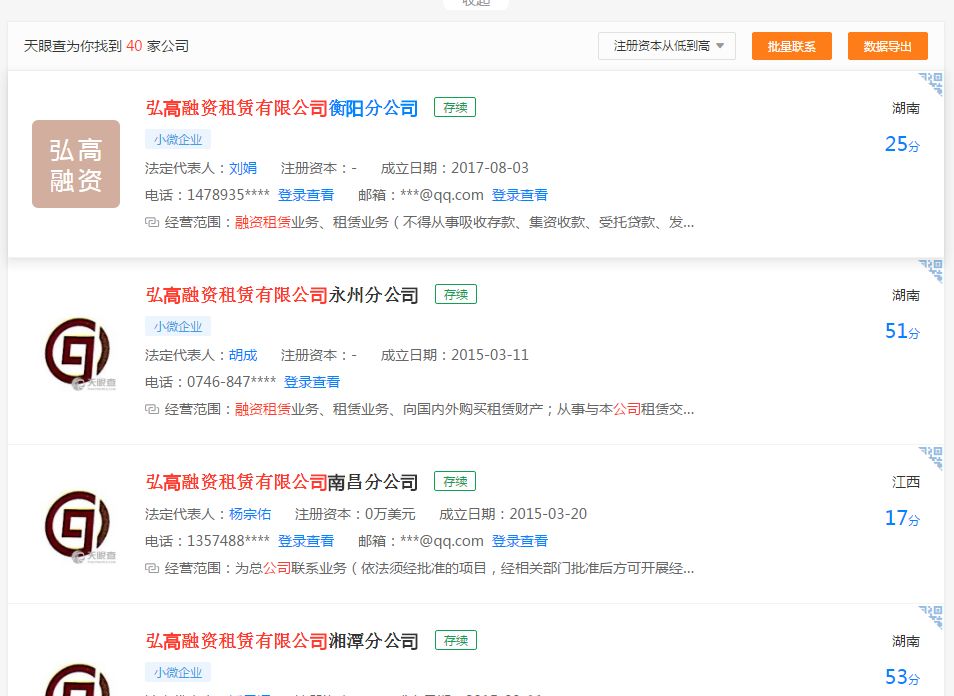Click the 17分 score of 南昌分公司
954x696 pixels.
[x=902, y=518]
